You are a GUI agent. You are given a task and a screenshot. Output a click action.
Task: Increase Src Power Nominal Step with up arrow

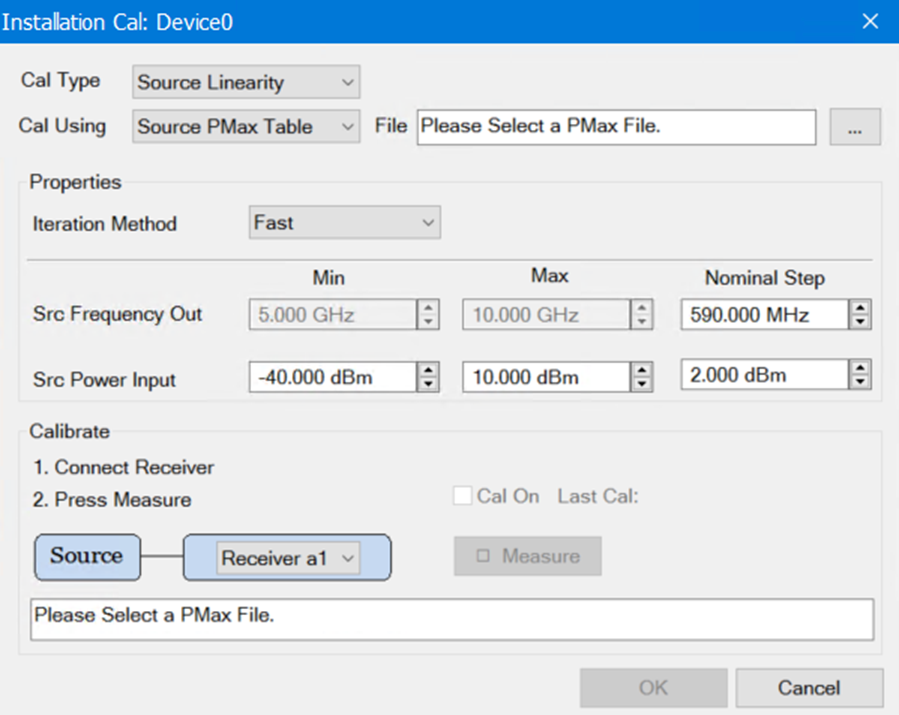(x=860, y=369)
